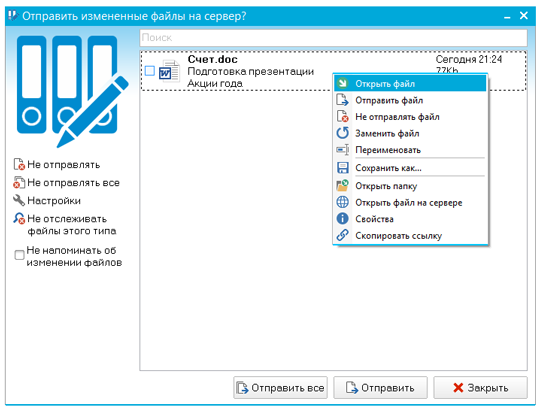This screenshot has height=409, width=540.
Task: Click the 'Свойства' blue info icon
Action: click(x=342, y=218)
